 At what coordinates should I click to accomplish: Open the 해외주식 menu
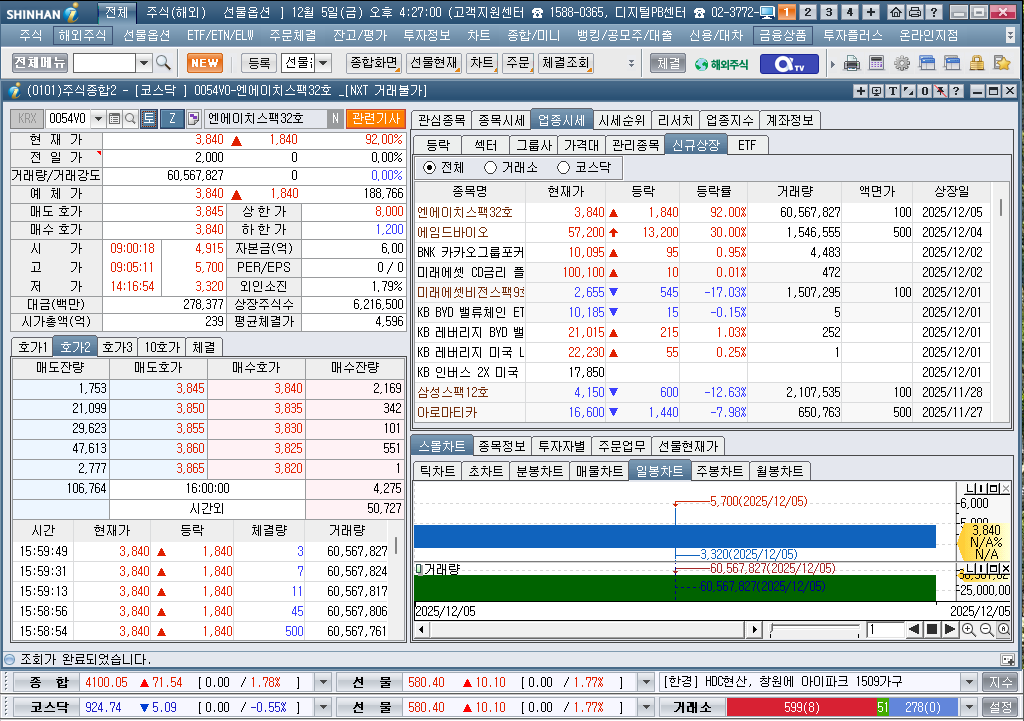click(x=82, y=35)
